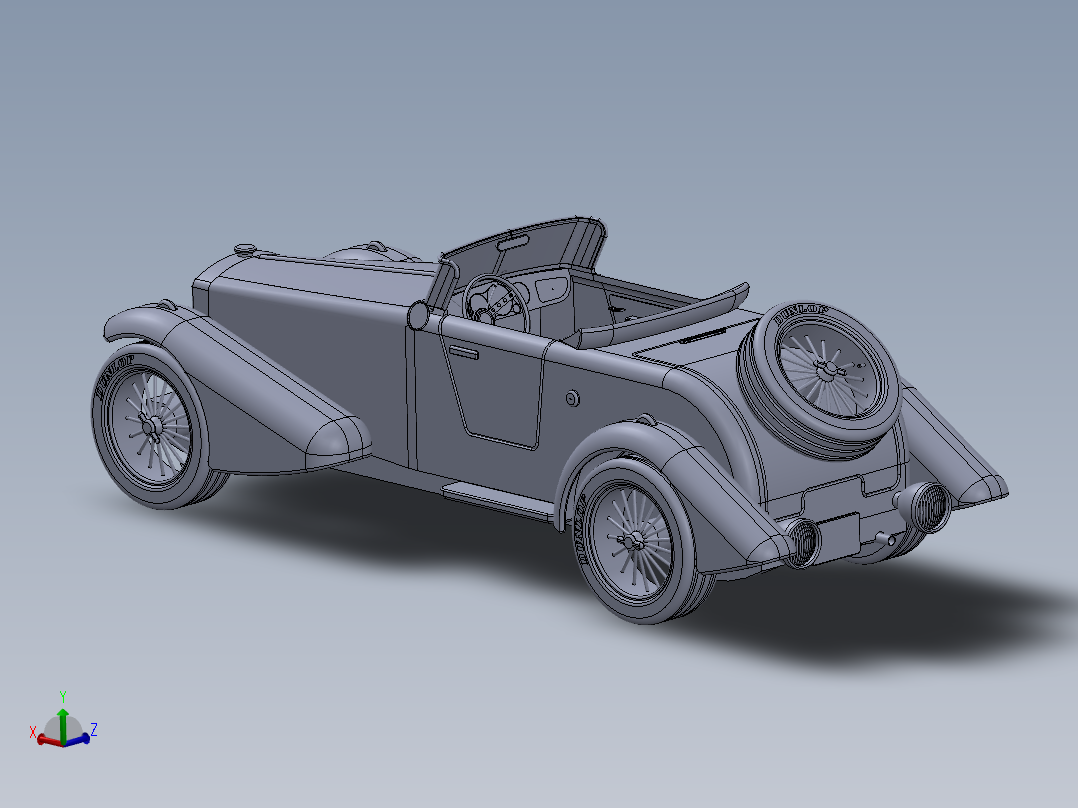Image resolution: width=1078 pixels, height=808 pixels.
Task: Pick the radiator cap on the hood
Action: 245,248
